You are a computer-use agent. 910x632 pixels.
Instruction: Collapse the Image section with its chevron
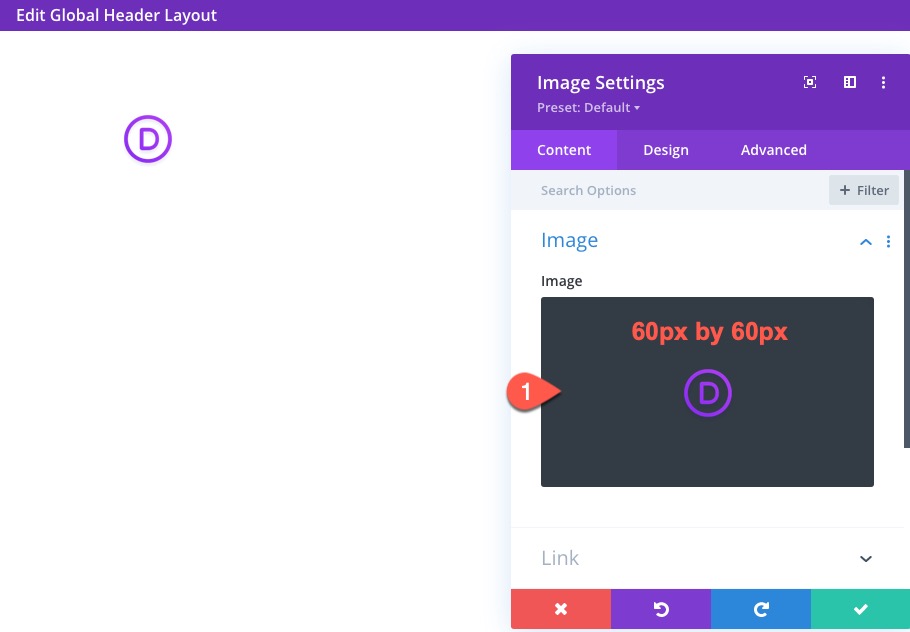865,241
